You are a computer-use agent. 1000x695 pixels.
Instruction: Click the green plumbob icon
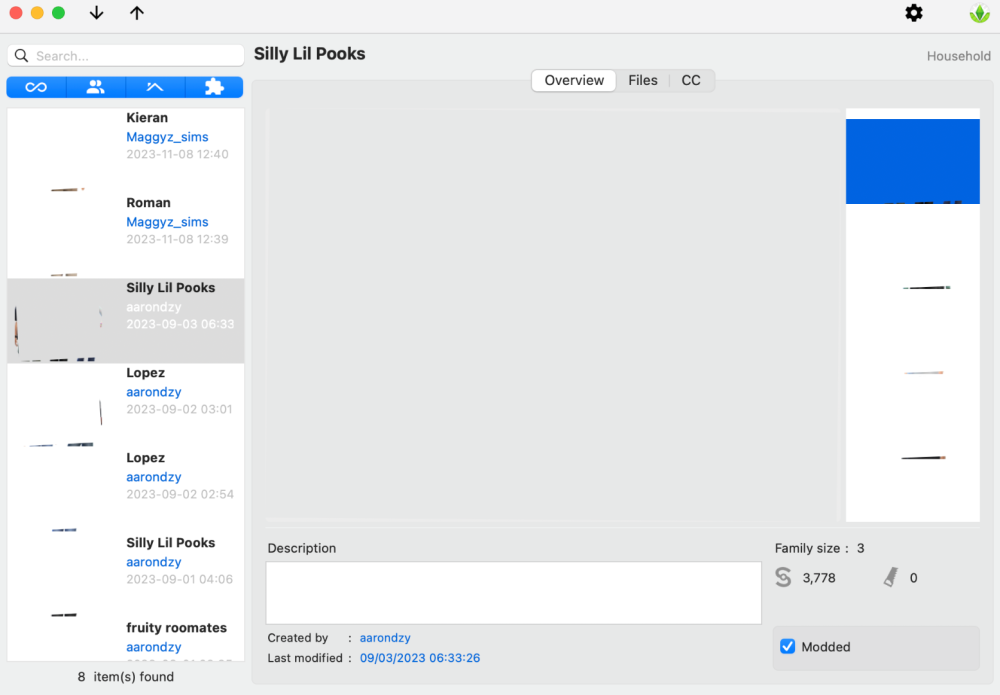pos(980,13)
